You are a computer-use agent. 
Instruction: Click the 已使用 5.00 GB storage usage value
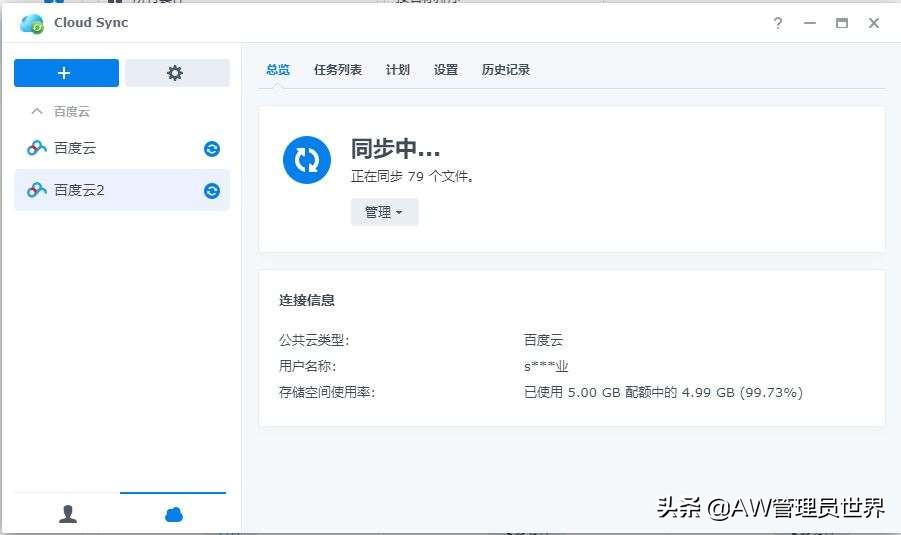(x=663, y=392)
